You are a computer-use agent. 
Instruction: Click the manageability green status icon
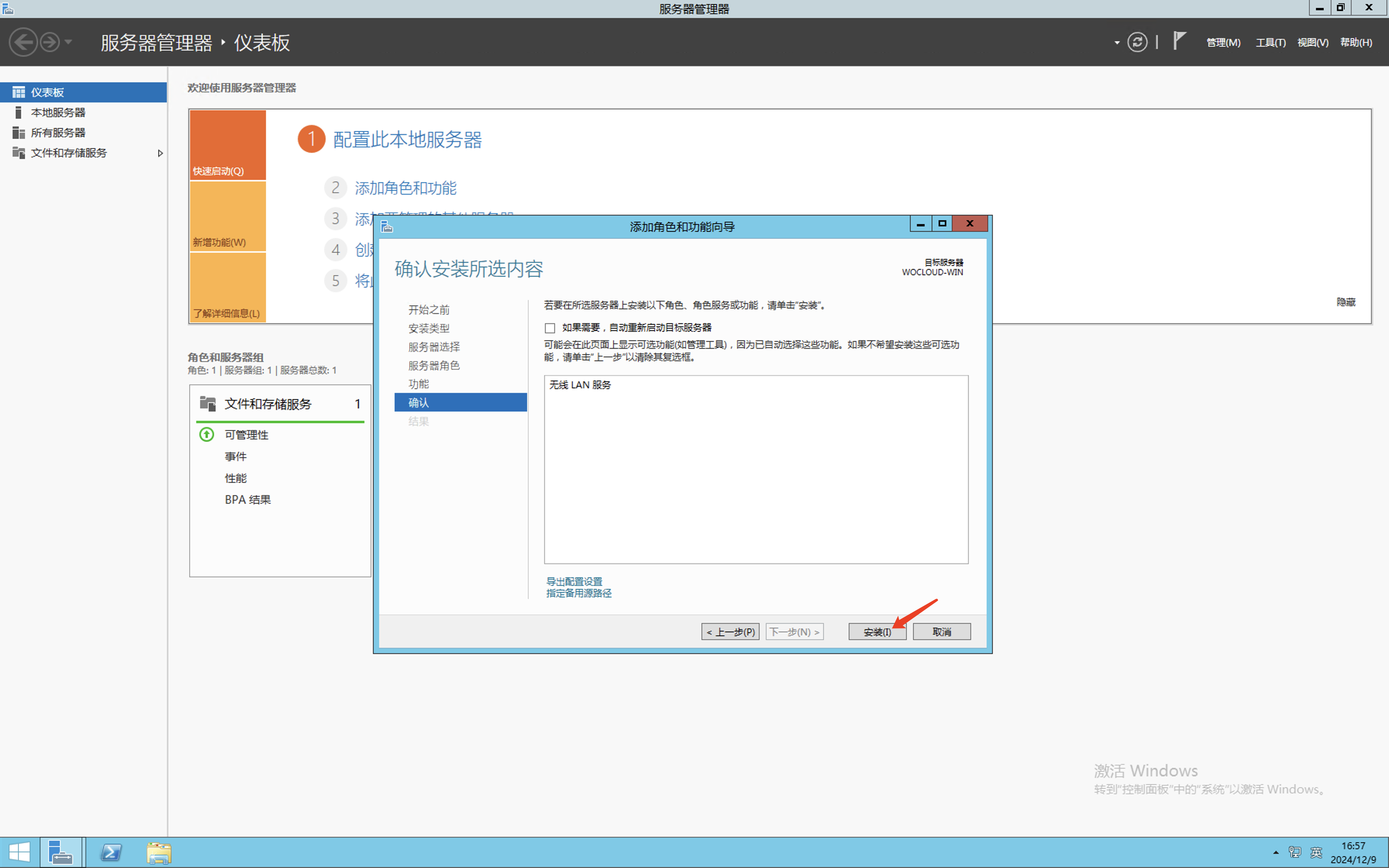click(207, 434)
